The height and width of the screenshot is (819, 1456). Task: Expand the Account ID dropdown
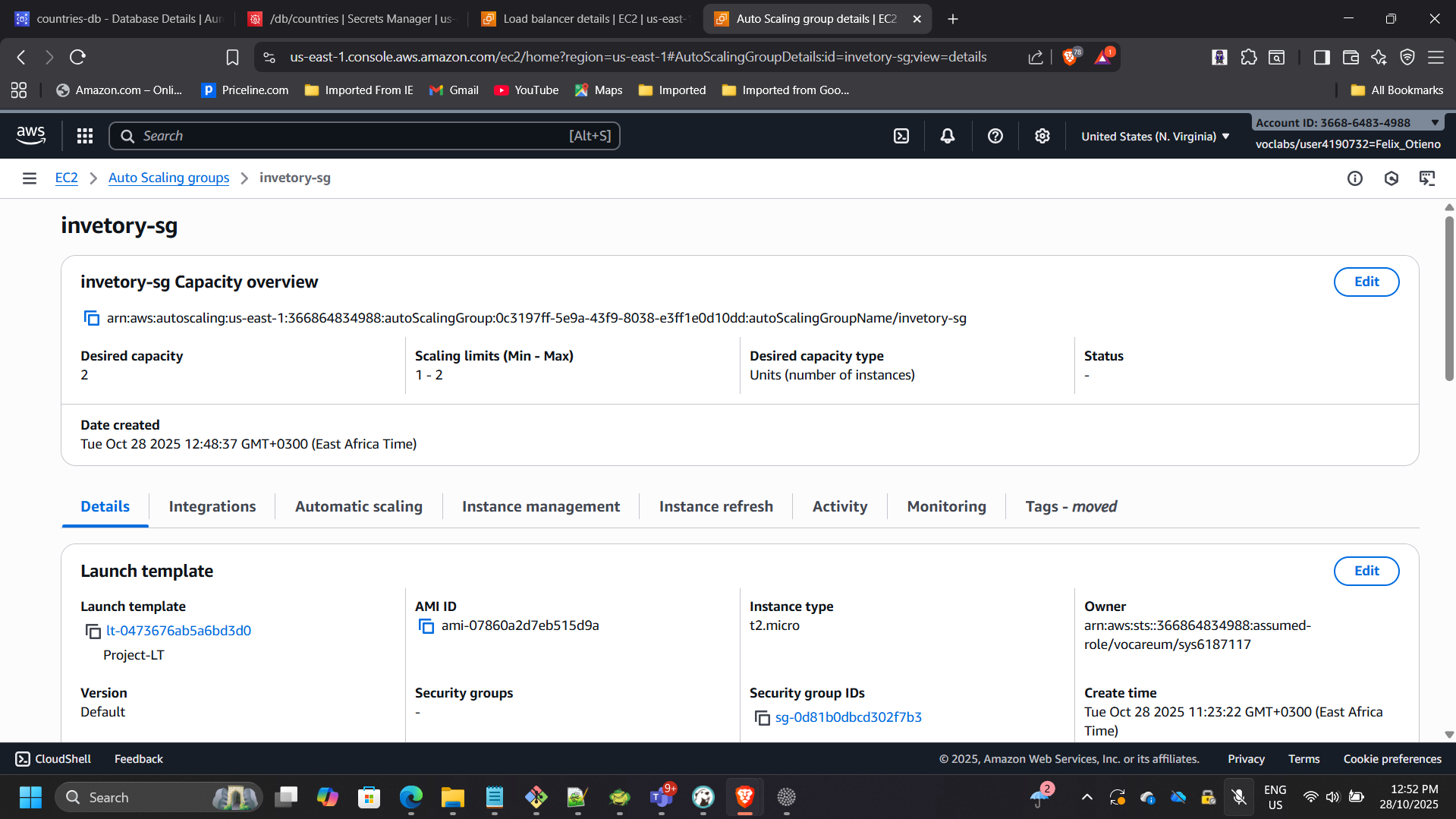point(1434,122)
